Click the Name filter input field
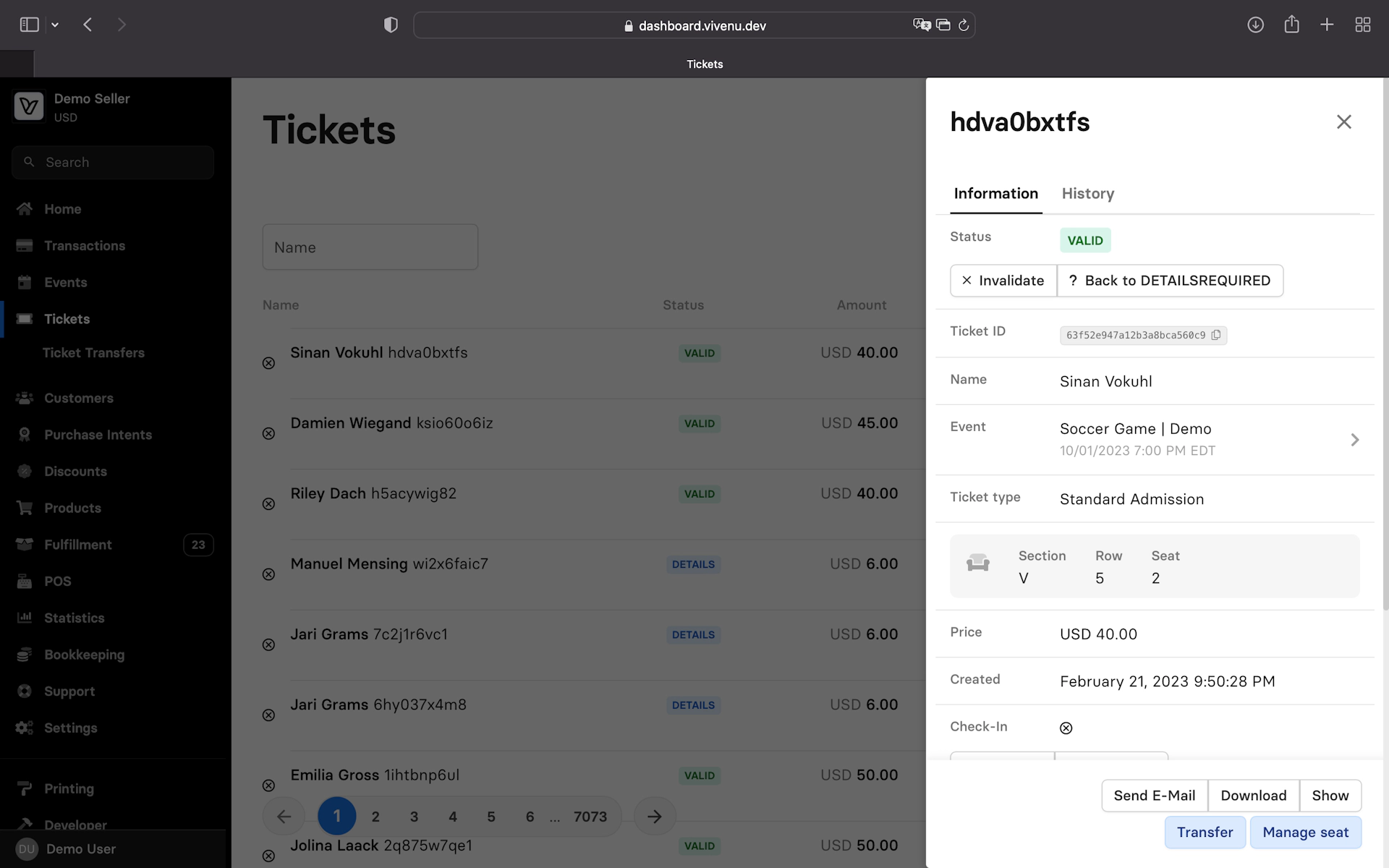Viewport: 1389px width, 868px height. pyautogui.click(x=370, y=247)
